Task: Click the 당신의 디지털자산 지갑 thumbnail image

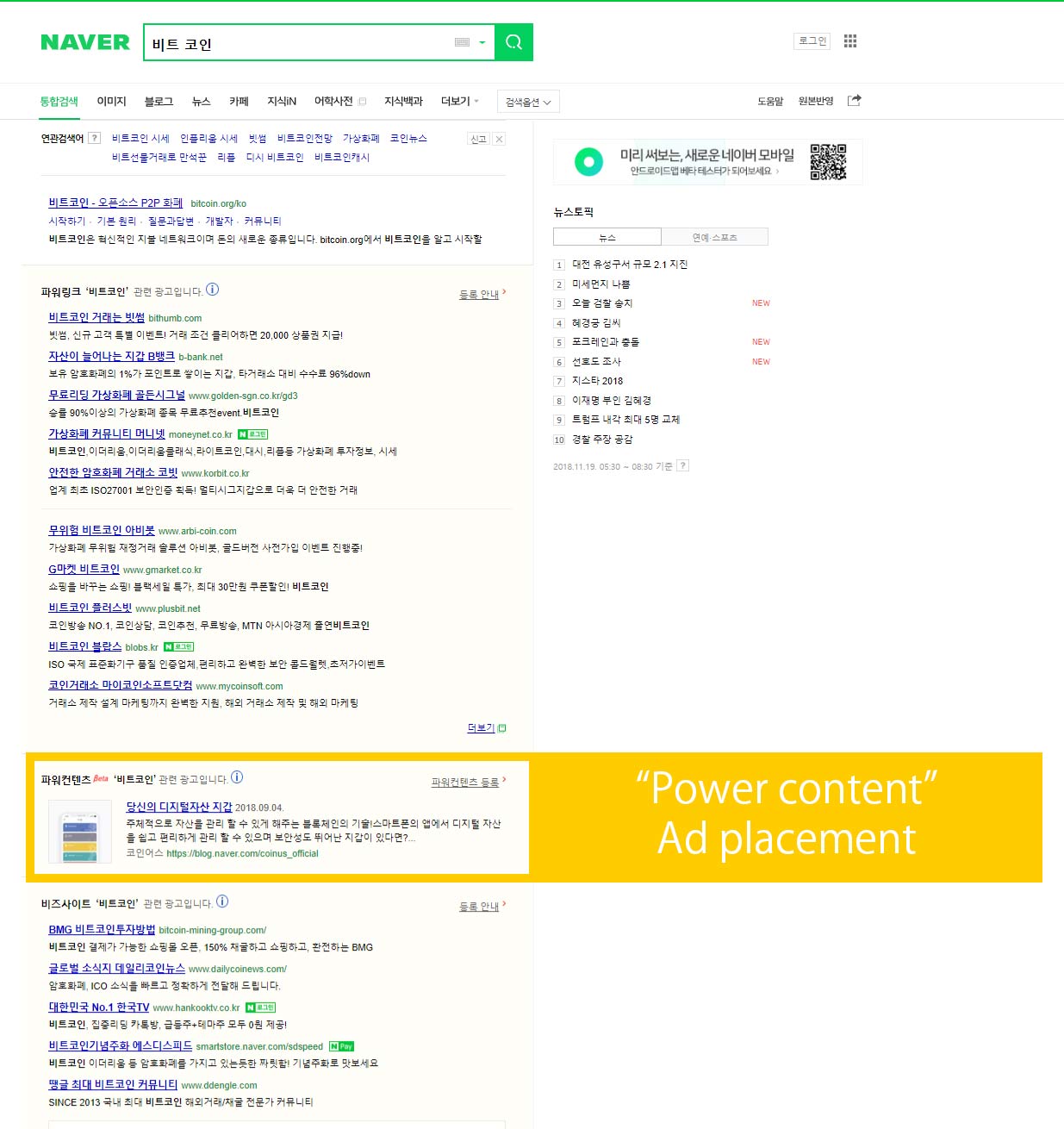Action: (x=80, y=832)
